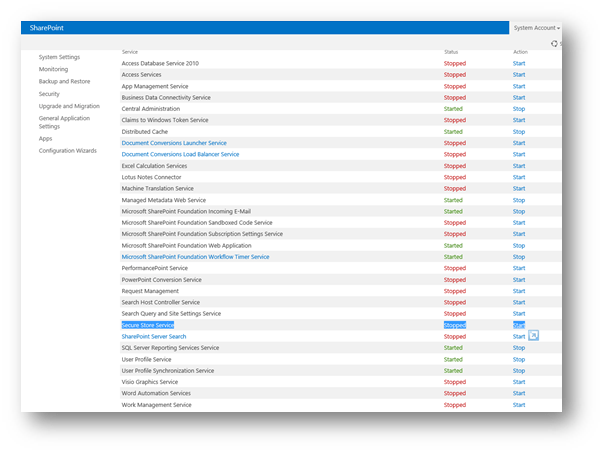This screenshot has height=454, width=604.
Task: Open SharePoint Server Search service link
Action: tap(154, 337)
